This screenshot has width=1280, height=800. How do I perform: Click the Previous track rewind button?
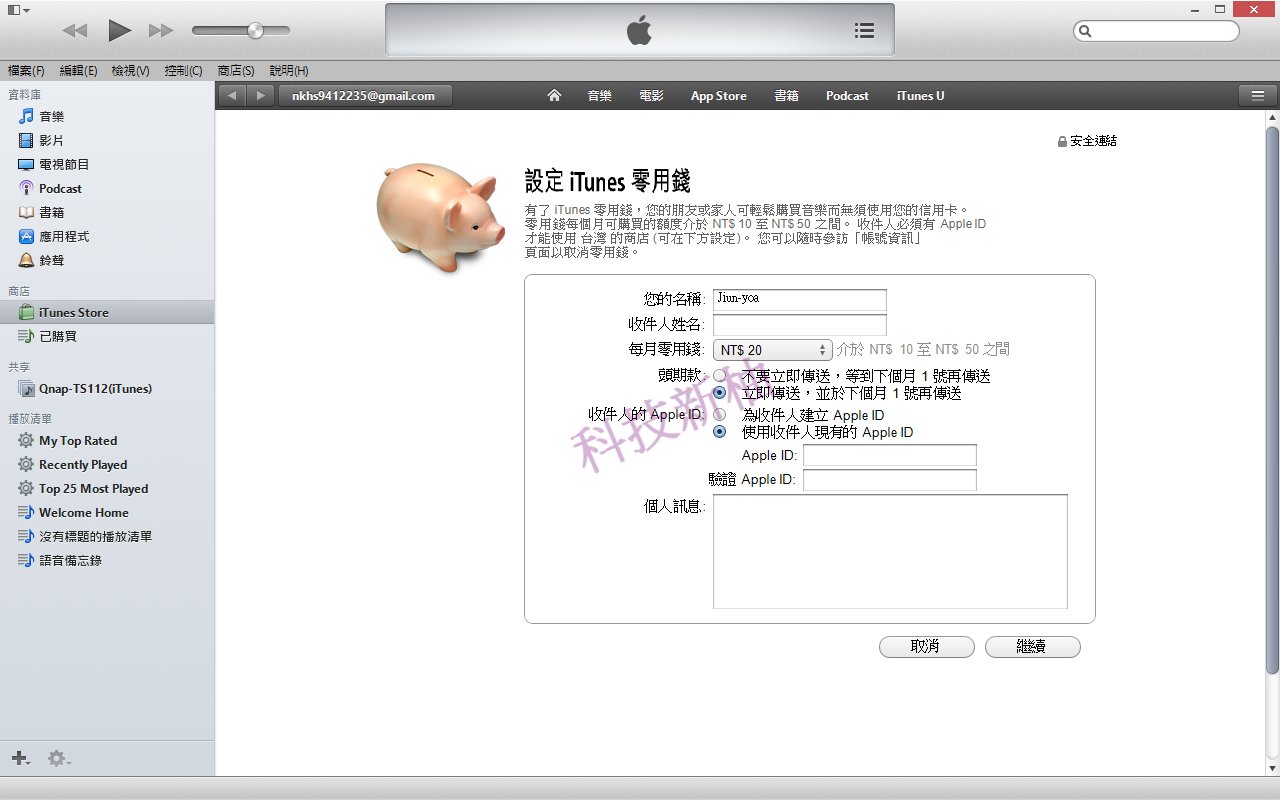75,31
